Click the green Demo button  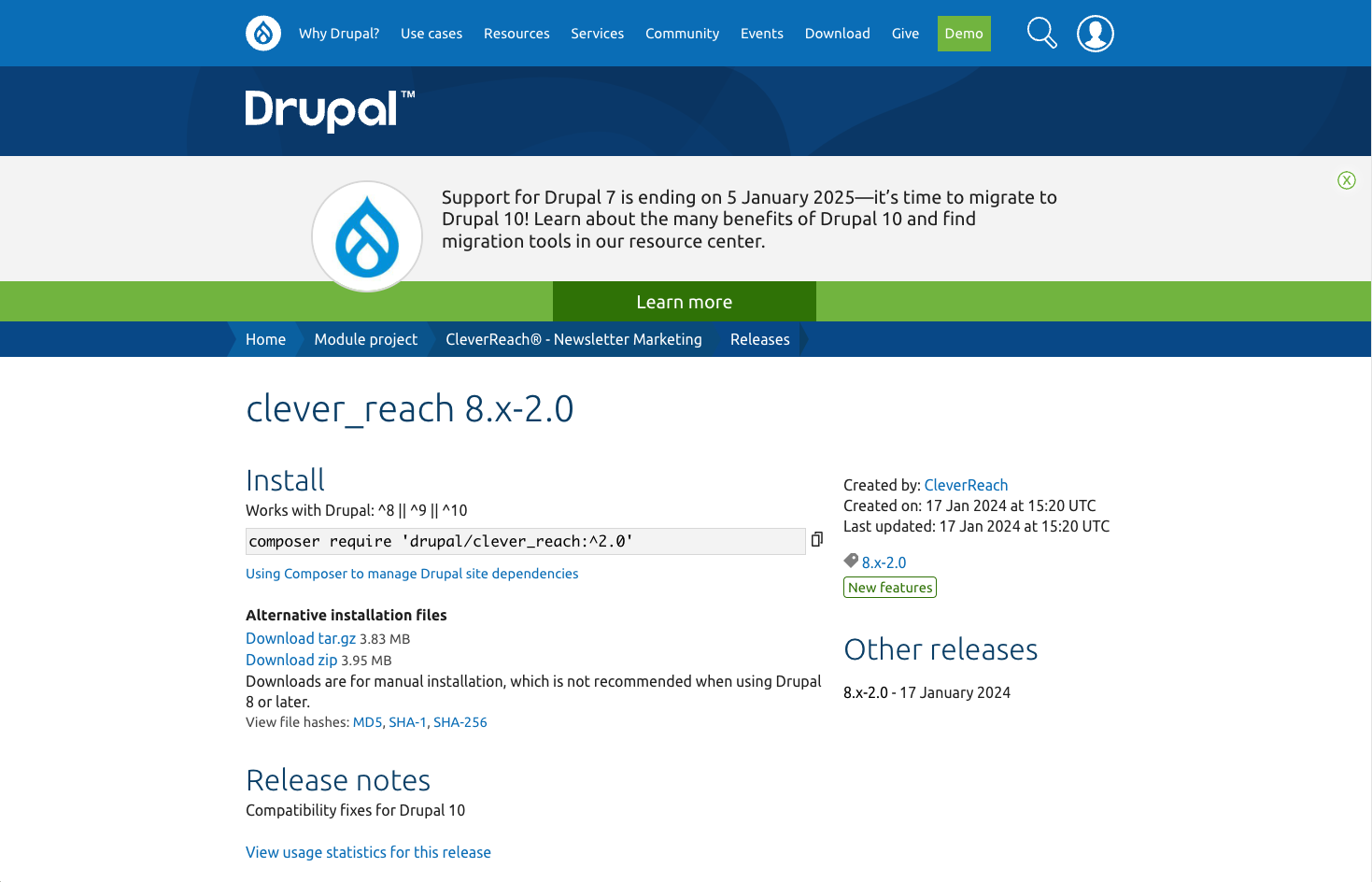(x=964, y=34)
